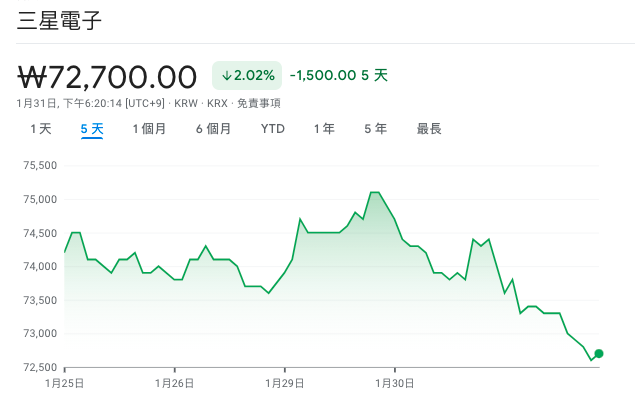This screenshot has height=399, width=635.
Task: Click the 1月29日 axis date marker
Action: (285, 383)
